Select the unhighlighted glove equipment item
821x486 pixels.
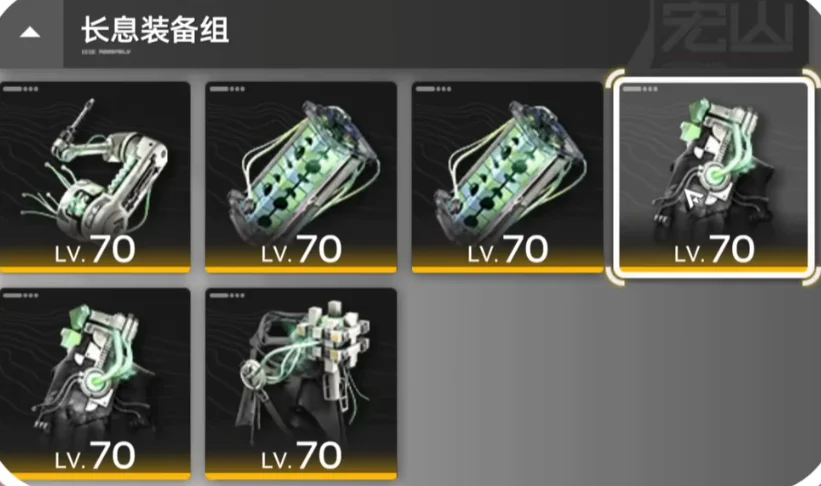pos(95,384)
